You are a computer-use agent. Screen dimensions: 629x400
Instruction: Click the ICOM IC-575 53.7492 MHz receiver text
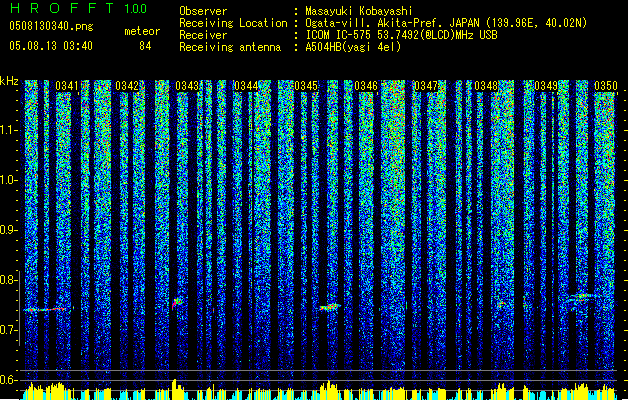(x=401, y=35)
